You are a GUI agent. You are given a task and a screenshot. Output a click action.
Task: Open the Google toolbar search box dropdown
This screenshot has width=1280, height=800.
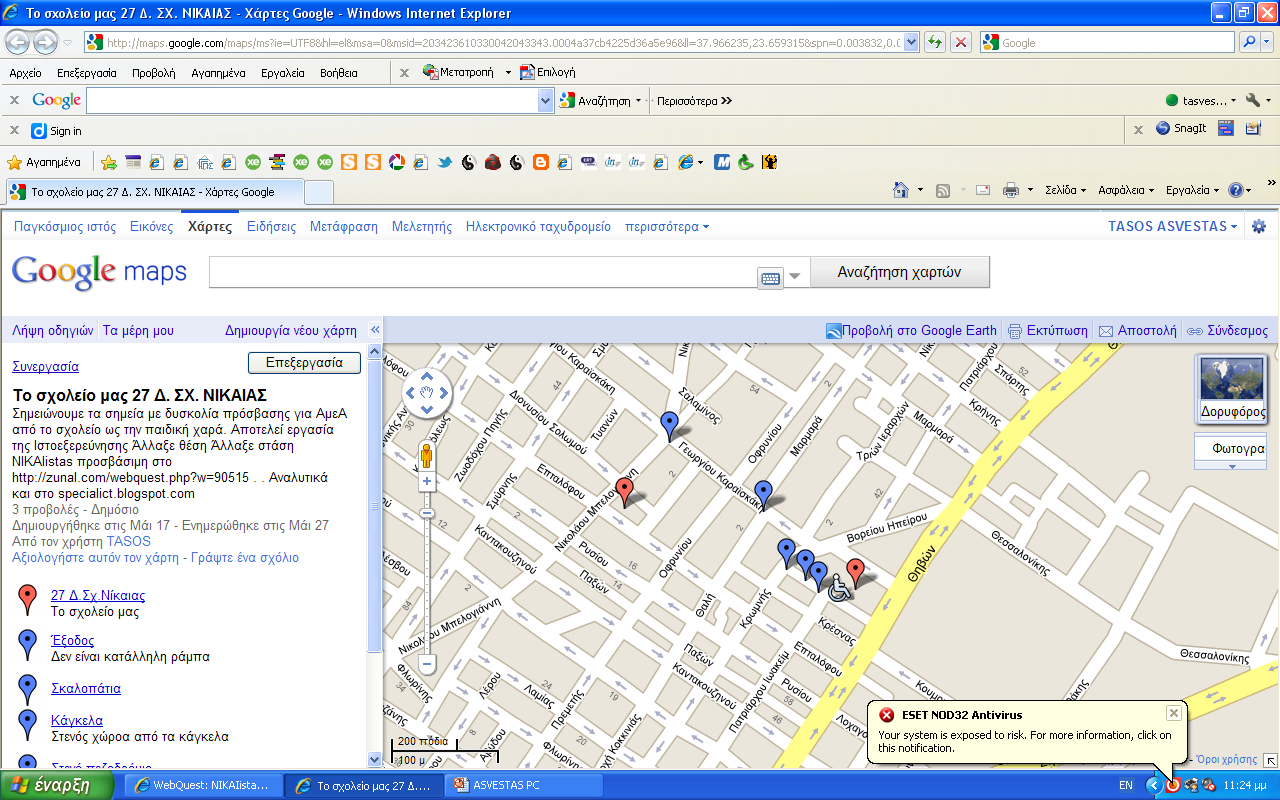click(546, 100)
